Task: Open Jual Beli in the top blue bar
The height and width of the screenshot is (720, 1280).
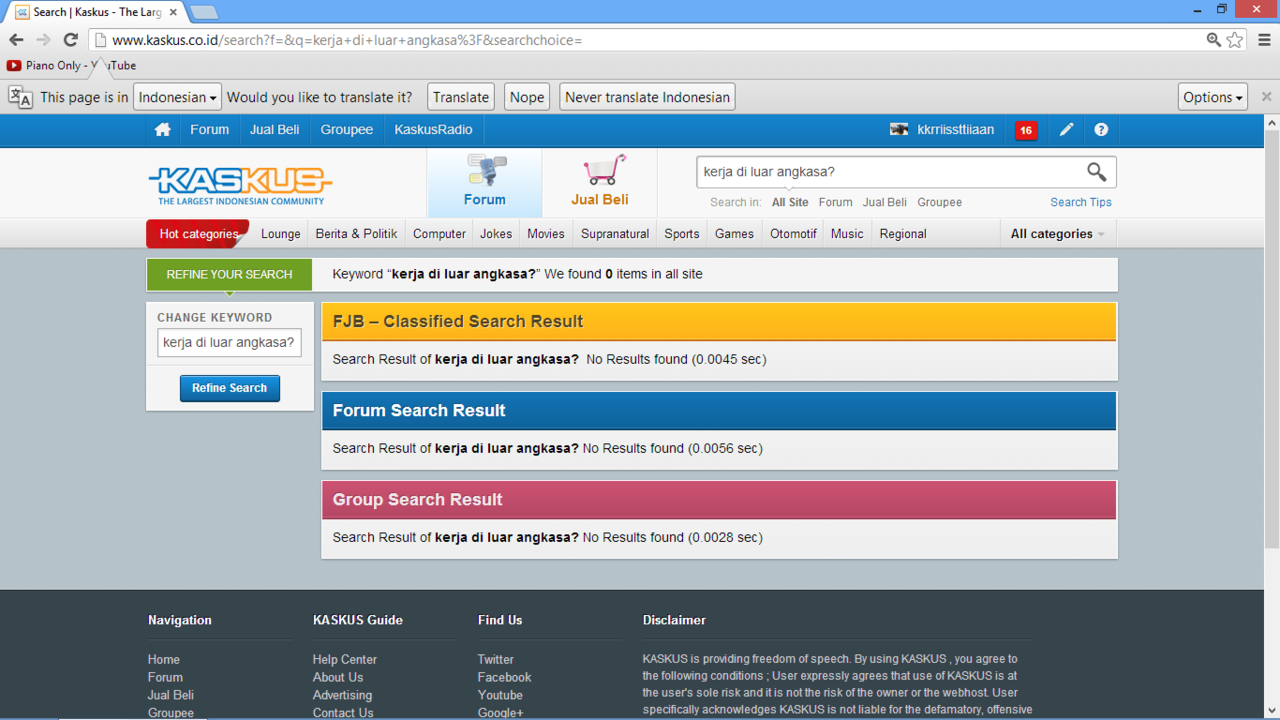Action: [274, 129]
